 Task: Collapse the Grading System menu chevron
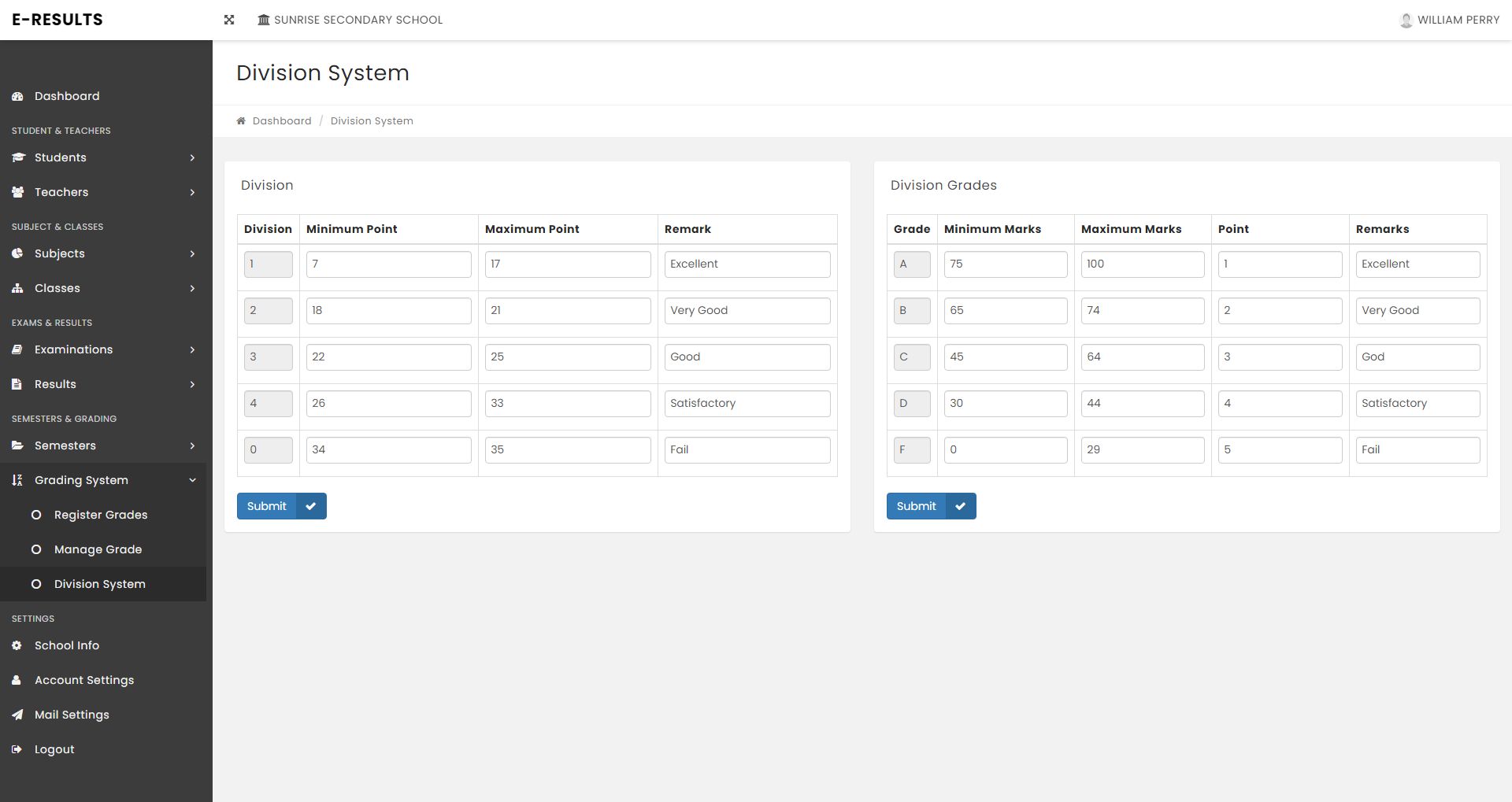coord(192,480)
